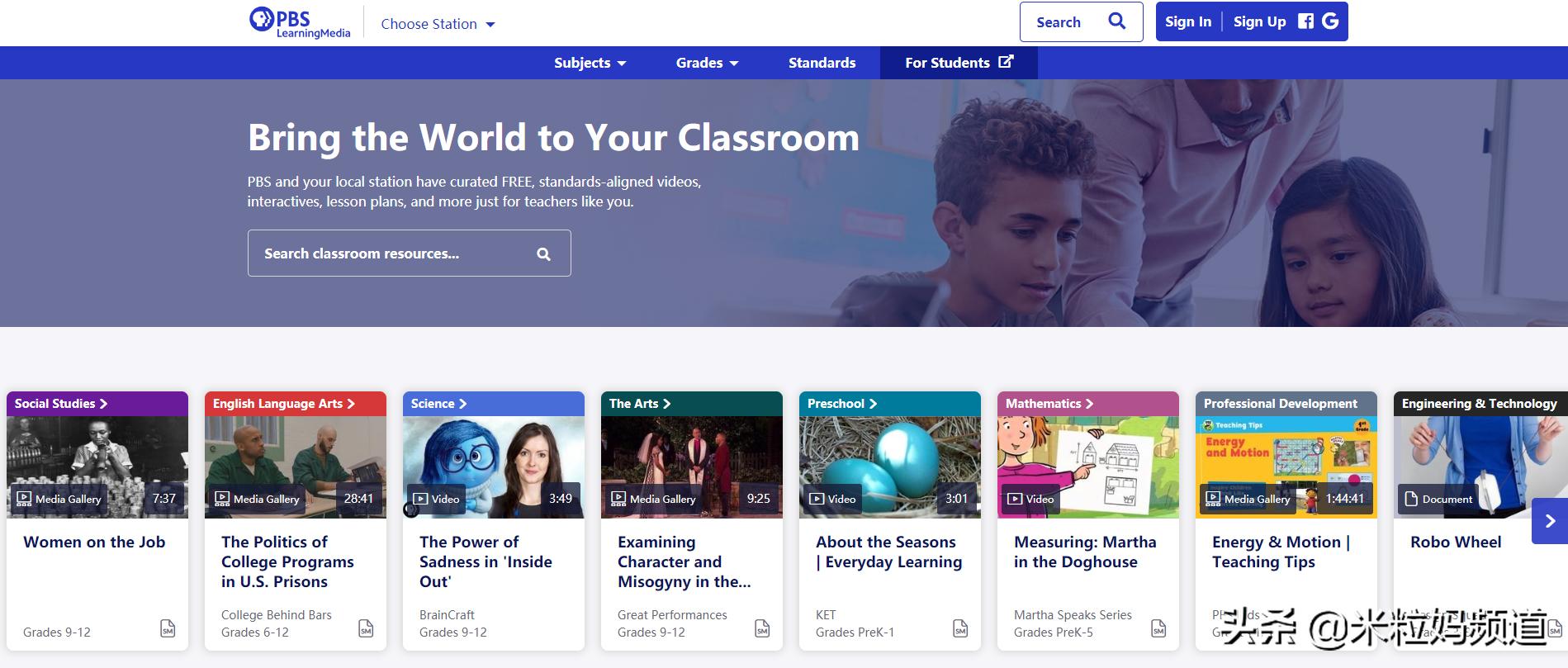Open the Preschool category header
The image size is (1568, 668).
pos(842,404)
